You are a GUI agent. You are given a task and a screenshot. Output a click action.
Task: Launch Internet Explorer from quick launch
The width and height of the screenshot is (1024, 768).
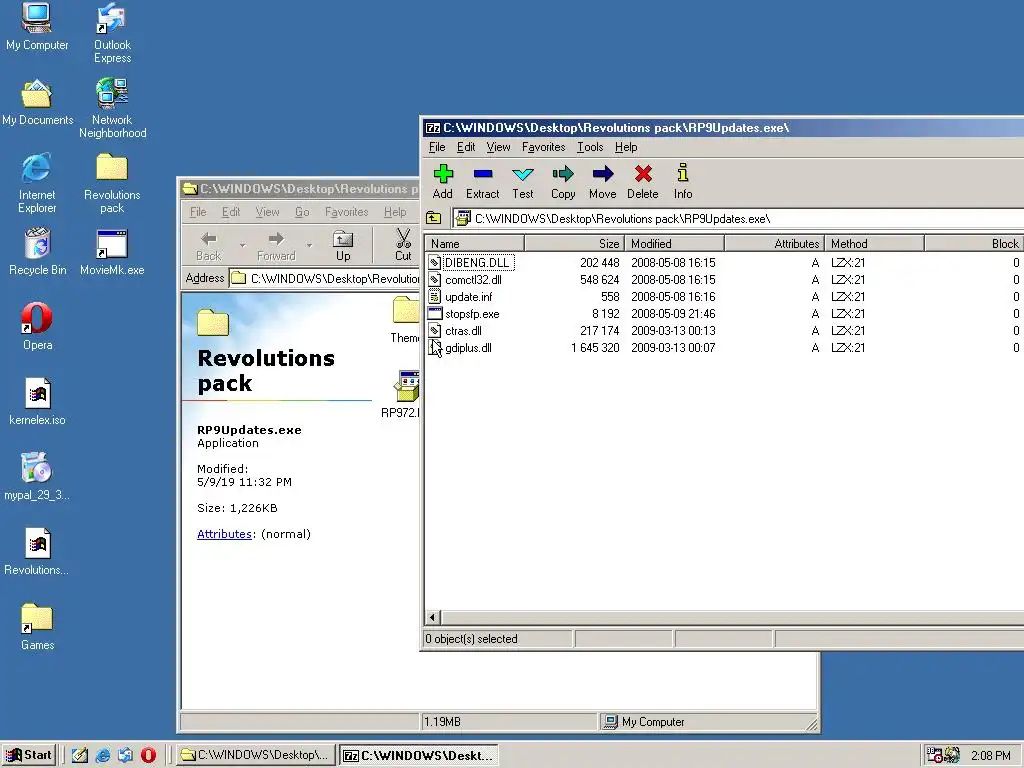[103, 755]
